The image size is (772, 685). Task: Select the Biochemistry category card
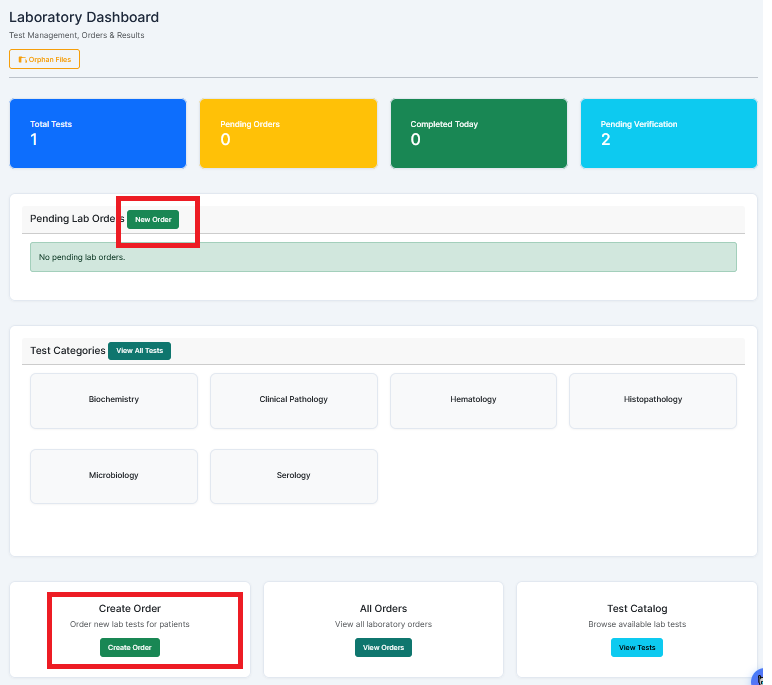(114, 401)
